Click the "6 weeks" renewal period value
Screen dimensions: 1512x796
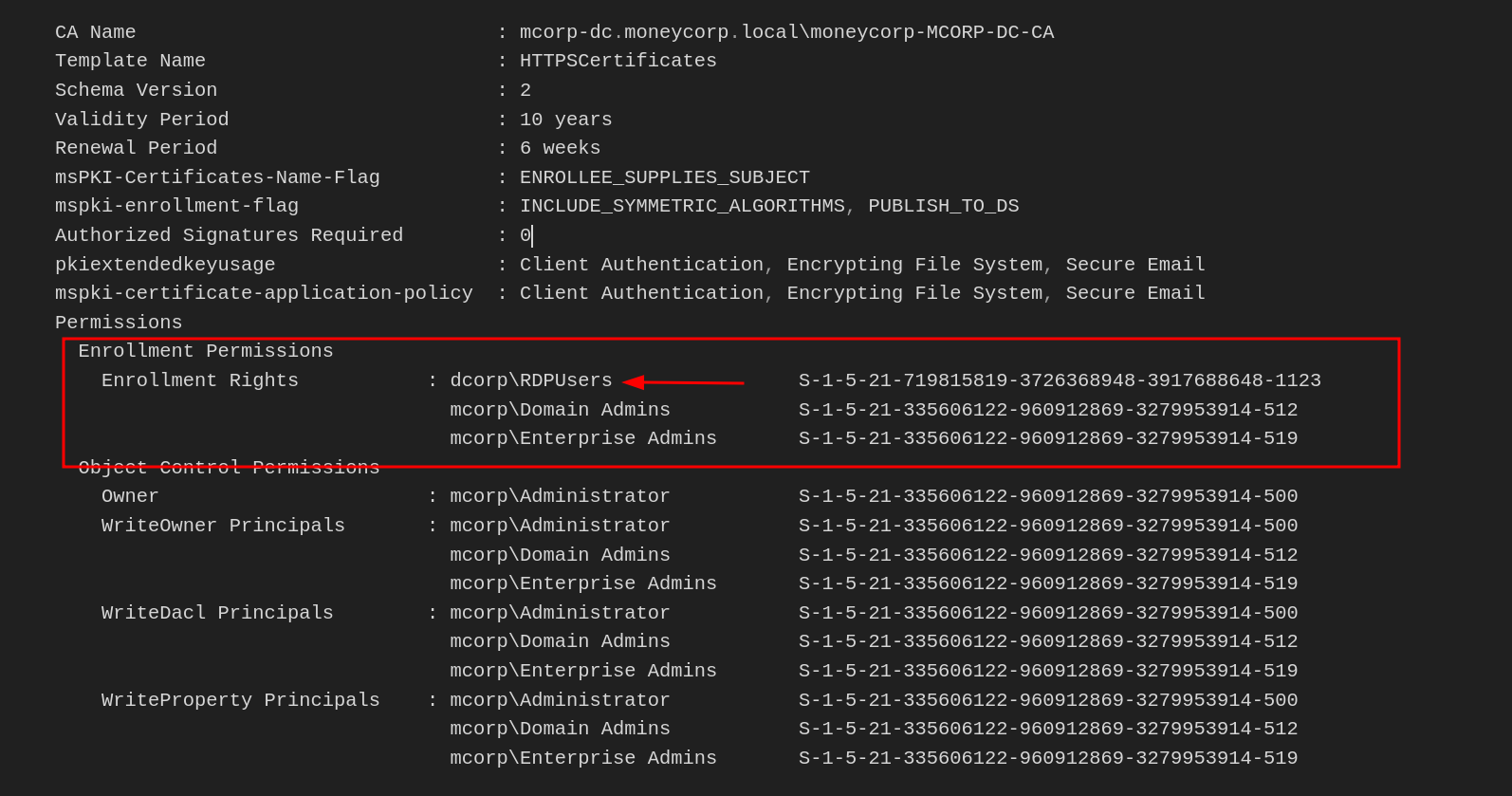tap(560, 148)
